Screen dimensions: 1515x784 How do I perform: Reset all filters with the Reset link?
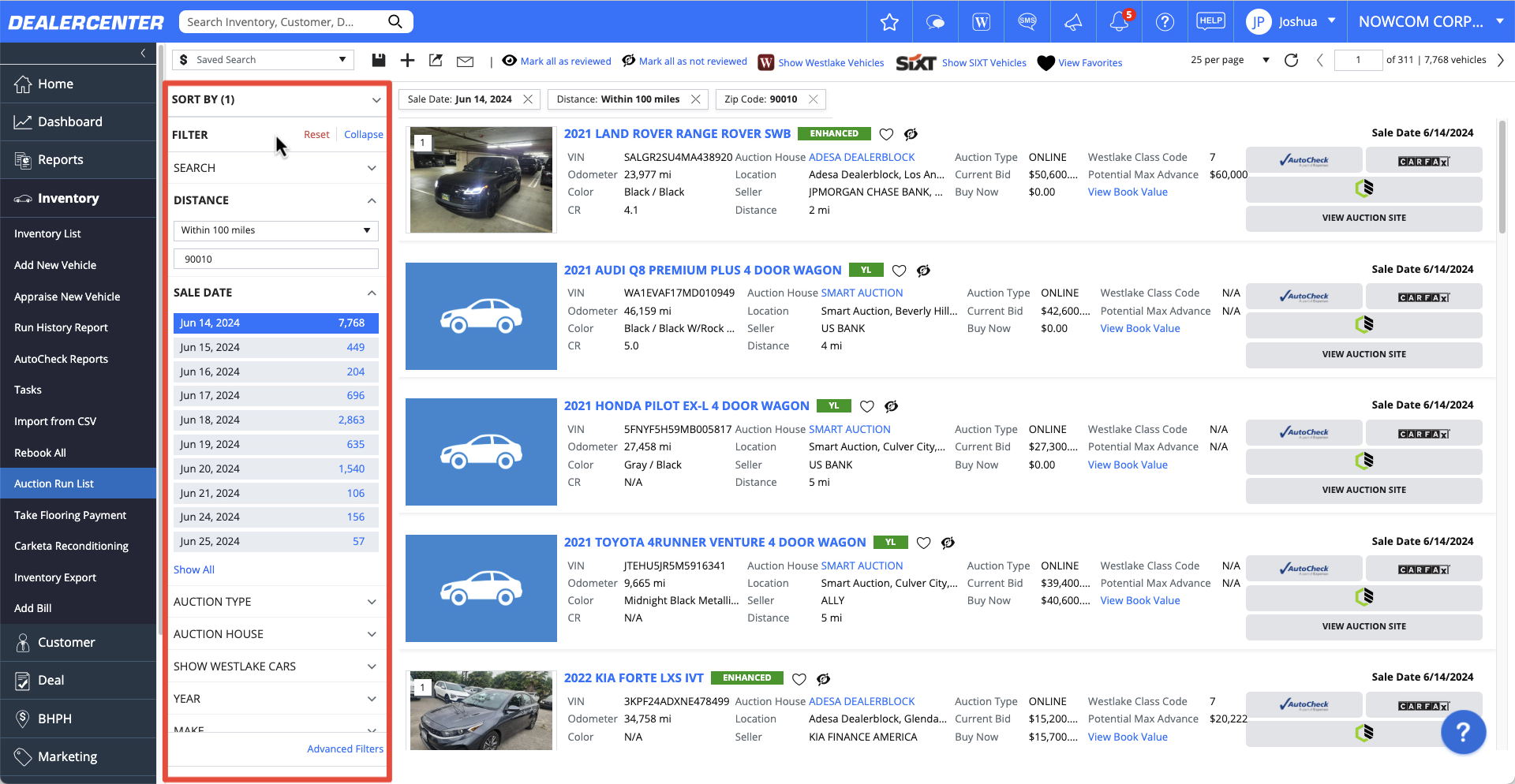click(316, 134)
